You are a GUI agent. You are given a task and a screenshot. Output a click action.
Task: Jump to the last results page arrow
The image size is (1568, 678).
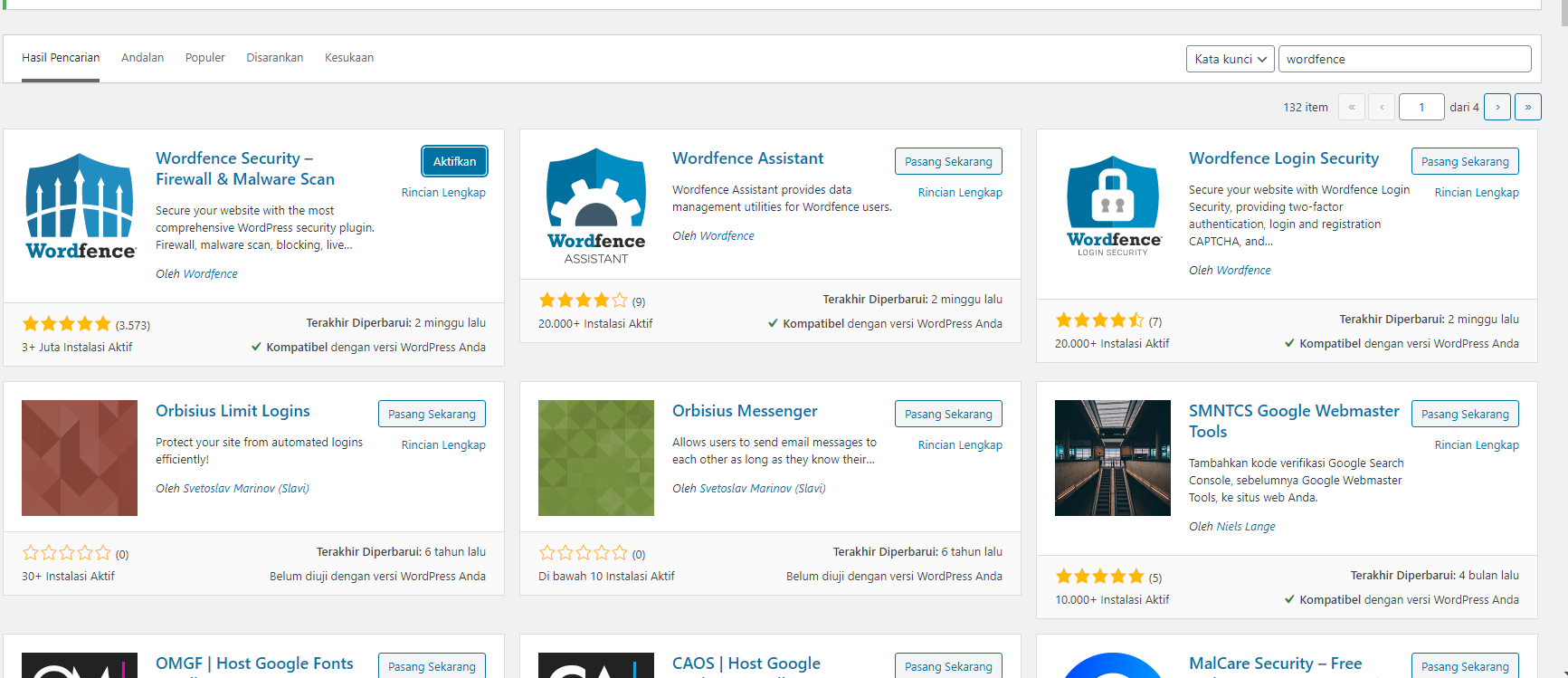pos(1528,107)
